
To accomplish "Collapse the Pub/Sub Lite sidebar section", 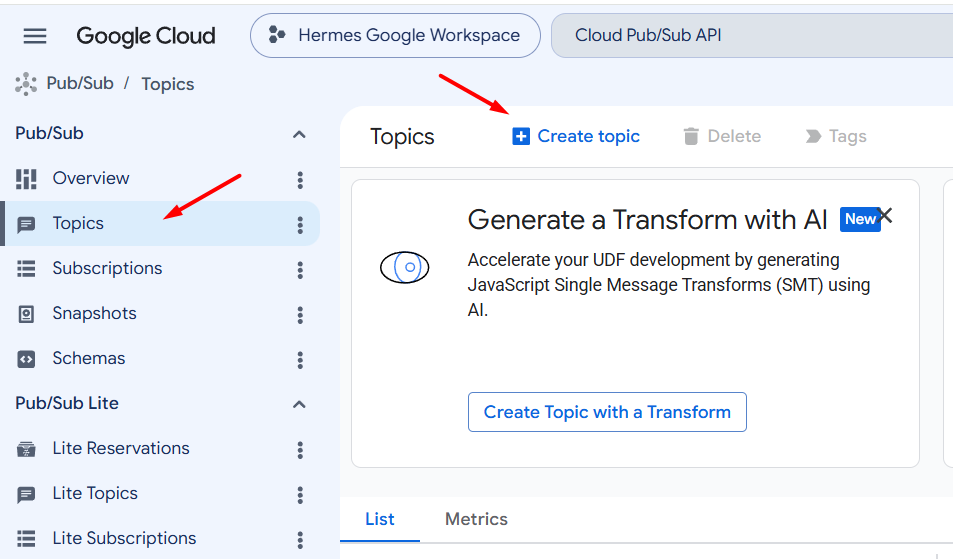I will pos(299,404).
